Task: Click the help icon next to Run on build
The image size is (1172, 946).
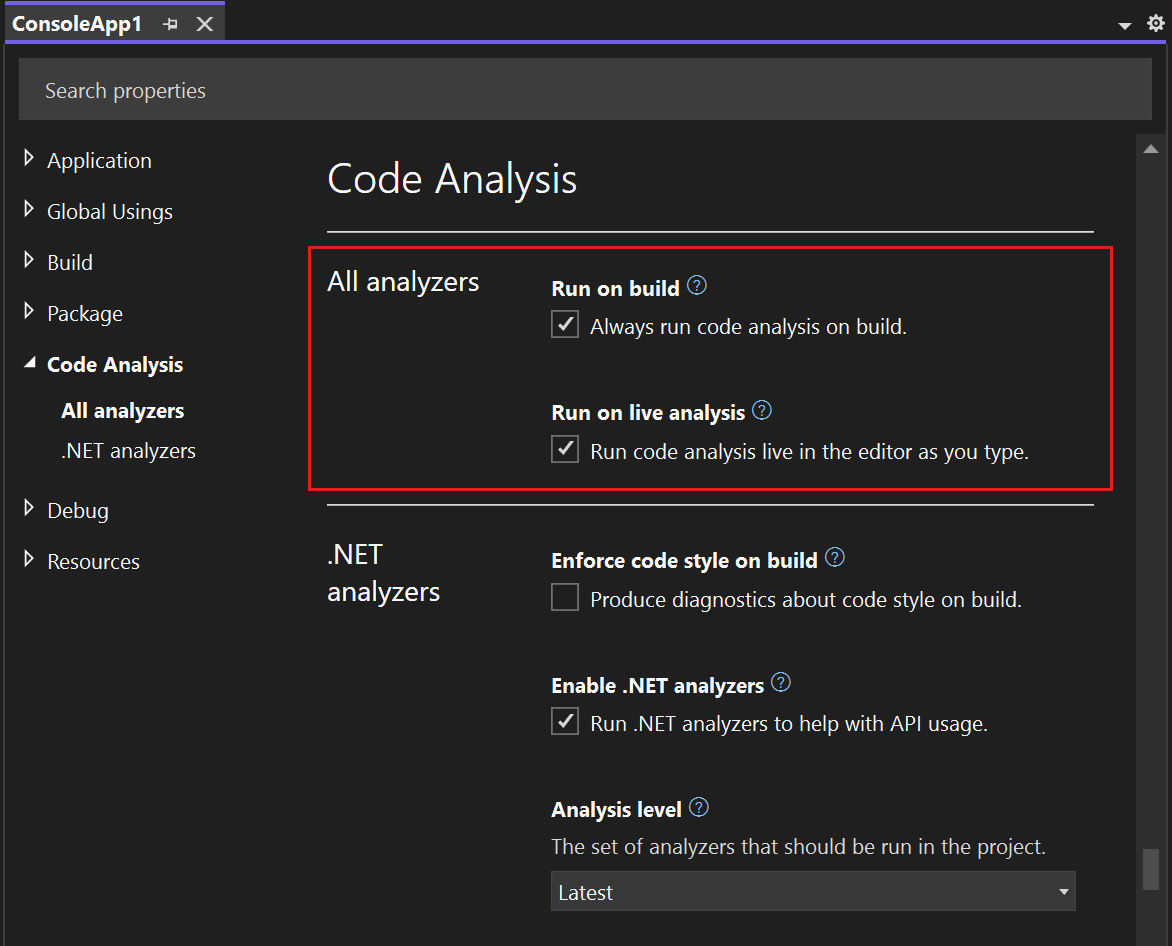Action: tap(696, 286)
